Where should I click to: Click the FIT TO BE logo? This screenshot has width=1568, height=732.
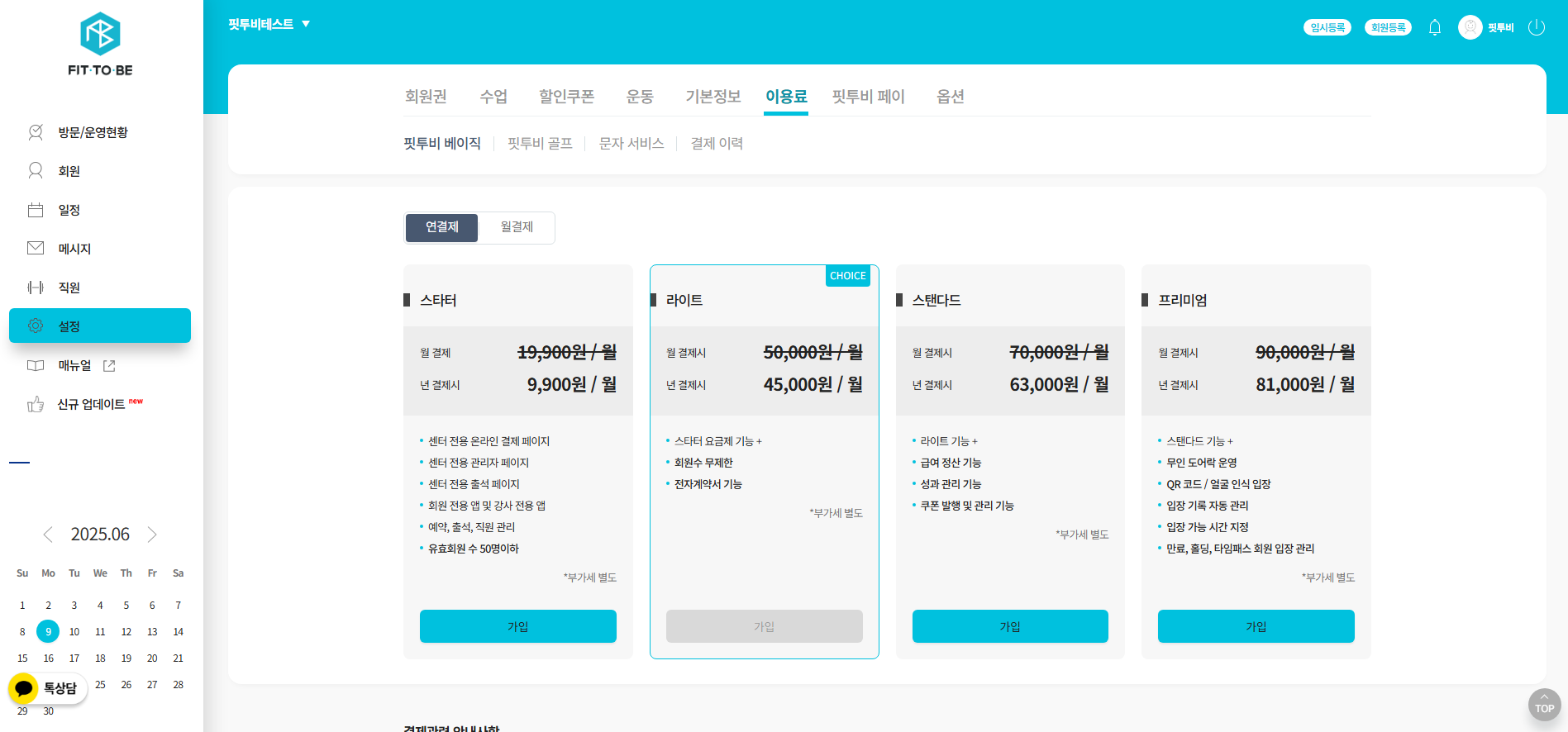100,45
